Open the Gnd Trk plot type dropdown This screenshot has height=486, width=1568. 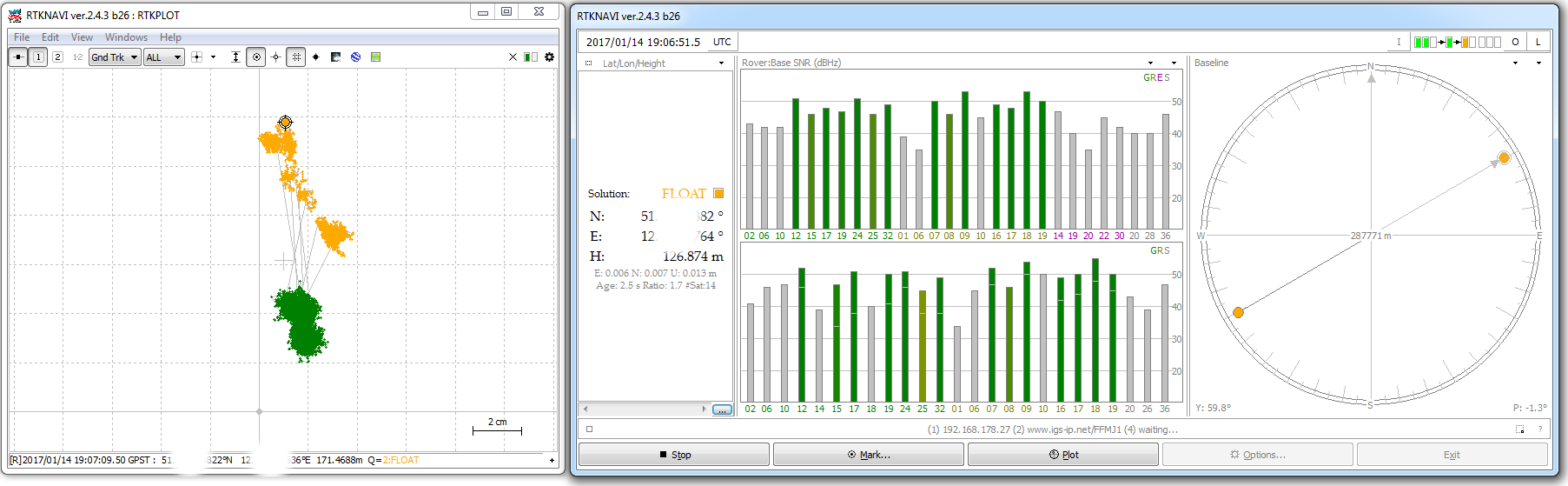(x=115, y=57)
